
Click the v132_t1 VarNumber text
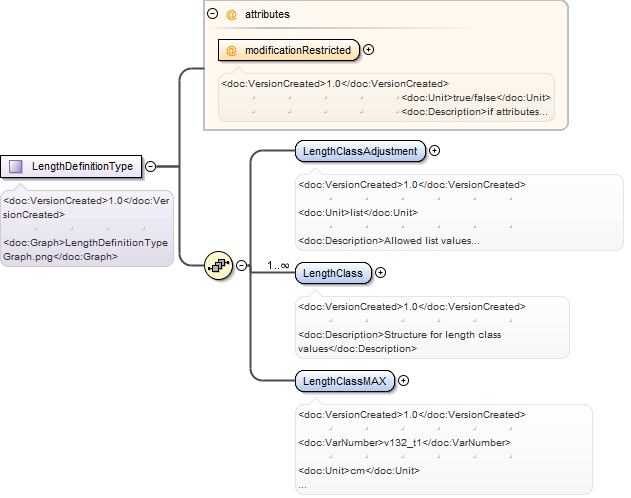coord(403,442)
